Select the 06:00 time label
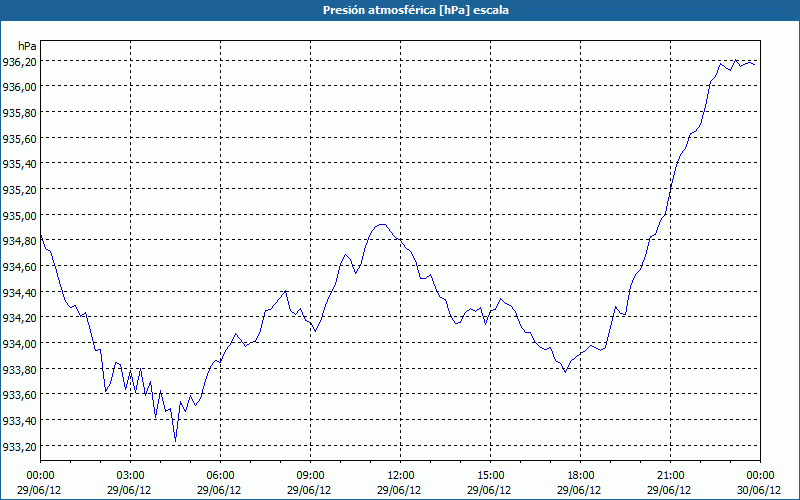The width and height of the screenshot is (800, 500). coord(220,476)
